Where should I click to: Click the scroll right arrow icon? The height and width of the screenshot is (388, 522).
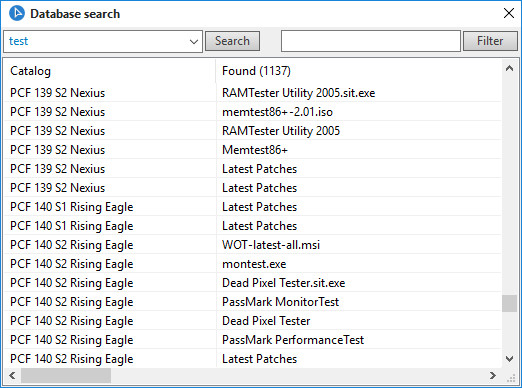(493, 375)
